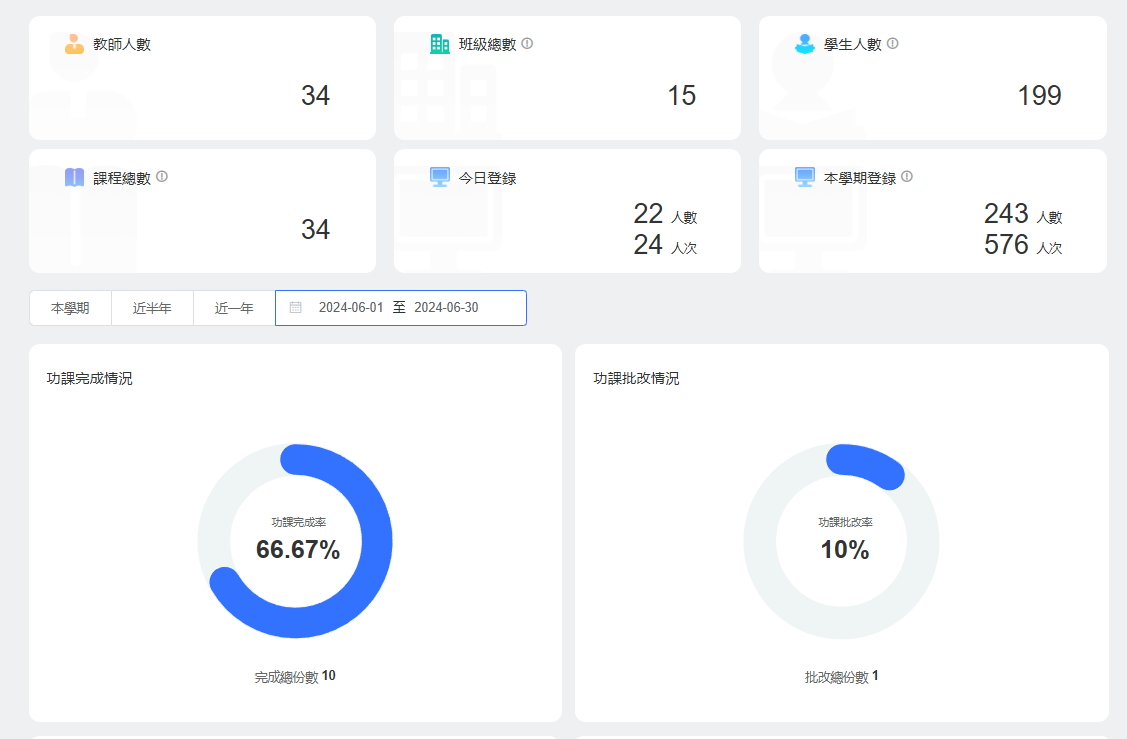Select the 本學期 period tab

(x=70, y=308)
